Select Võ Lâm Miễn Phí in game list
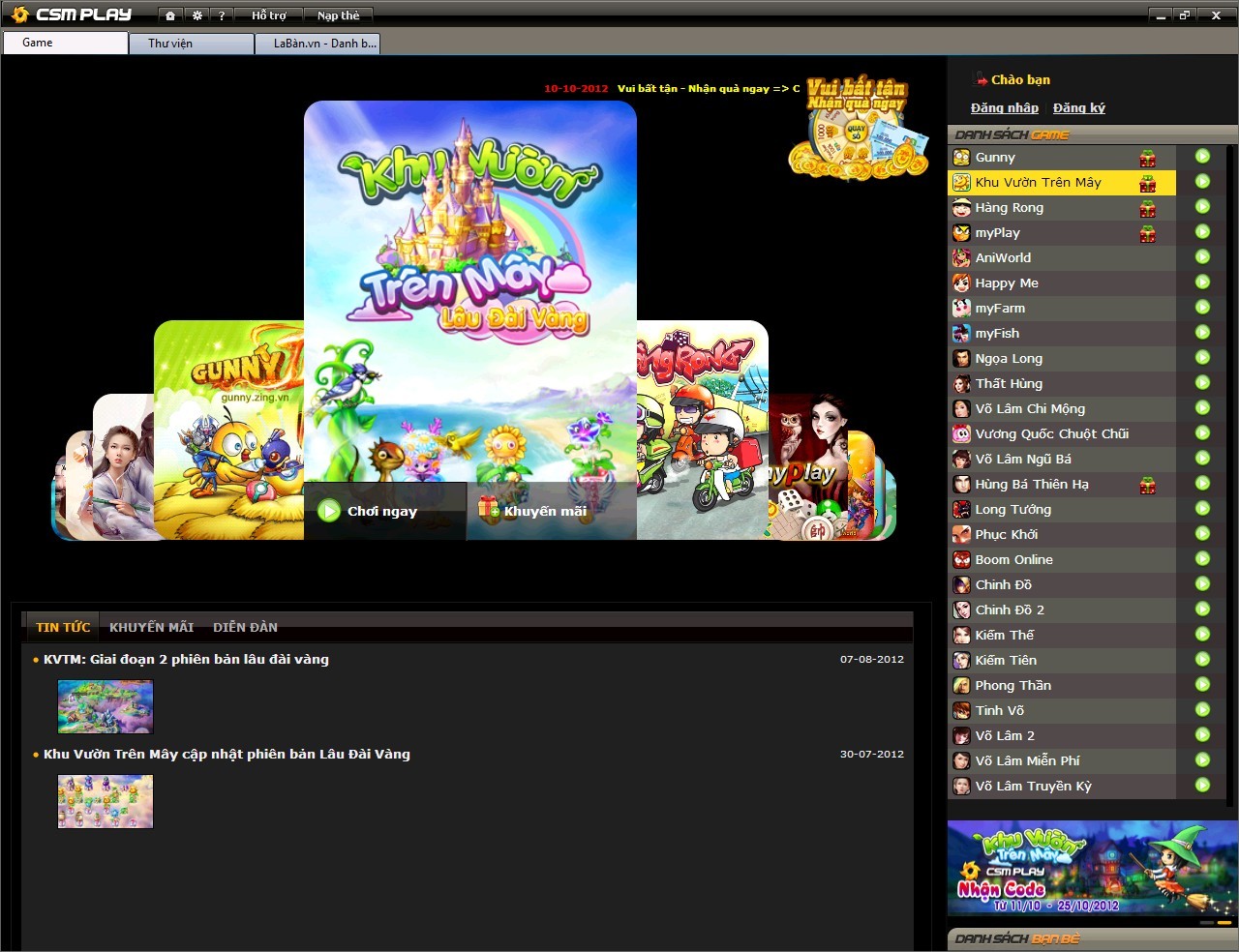The height and width of the screenshot is (952, 1239). (x=1062, y=761)
